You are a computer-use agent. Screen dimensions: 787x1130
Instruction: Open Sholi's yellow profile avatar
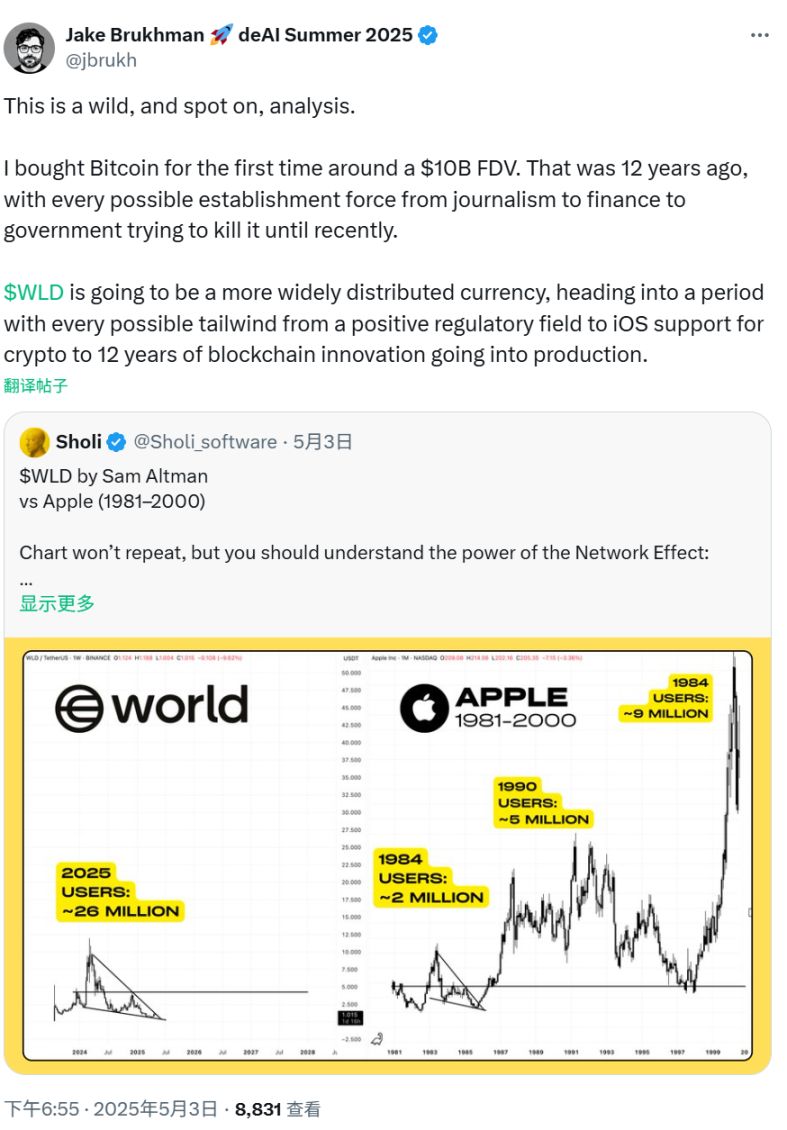tap(34, 442)
